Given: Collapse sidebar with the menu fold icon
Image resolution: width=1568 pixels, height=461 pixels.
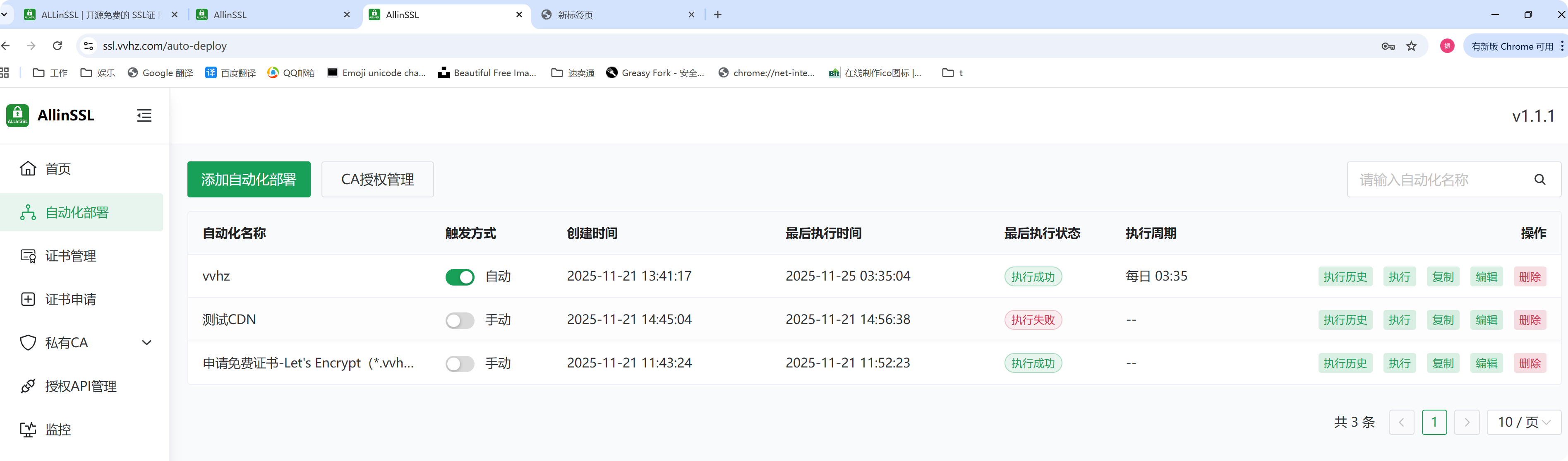Looking at the screenshot, I should pos(144,115).
